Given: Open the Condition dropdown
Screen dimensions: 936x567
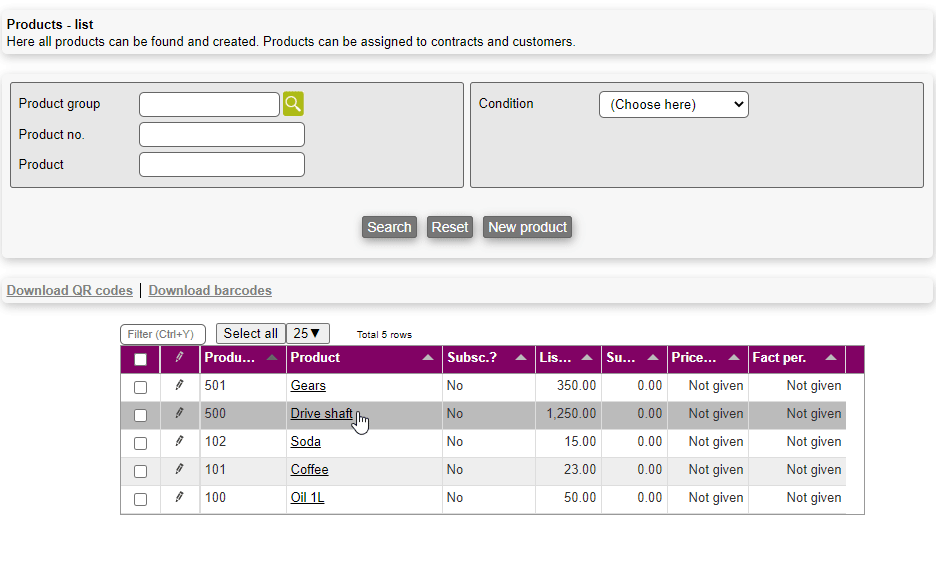Looking at the screenshot, I should pos(673,104).
